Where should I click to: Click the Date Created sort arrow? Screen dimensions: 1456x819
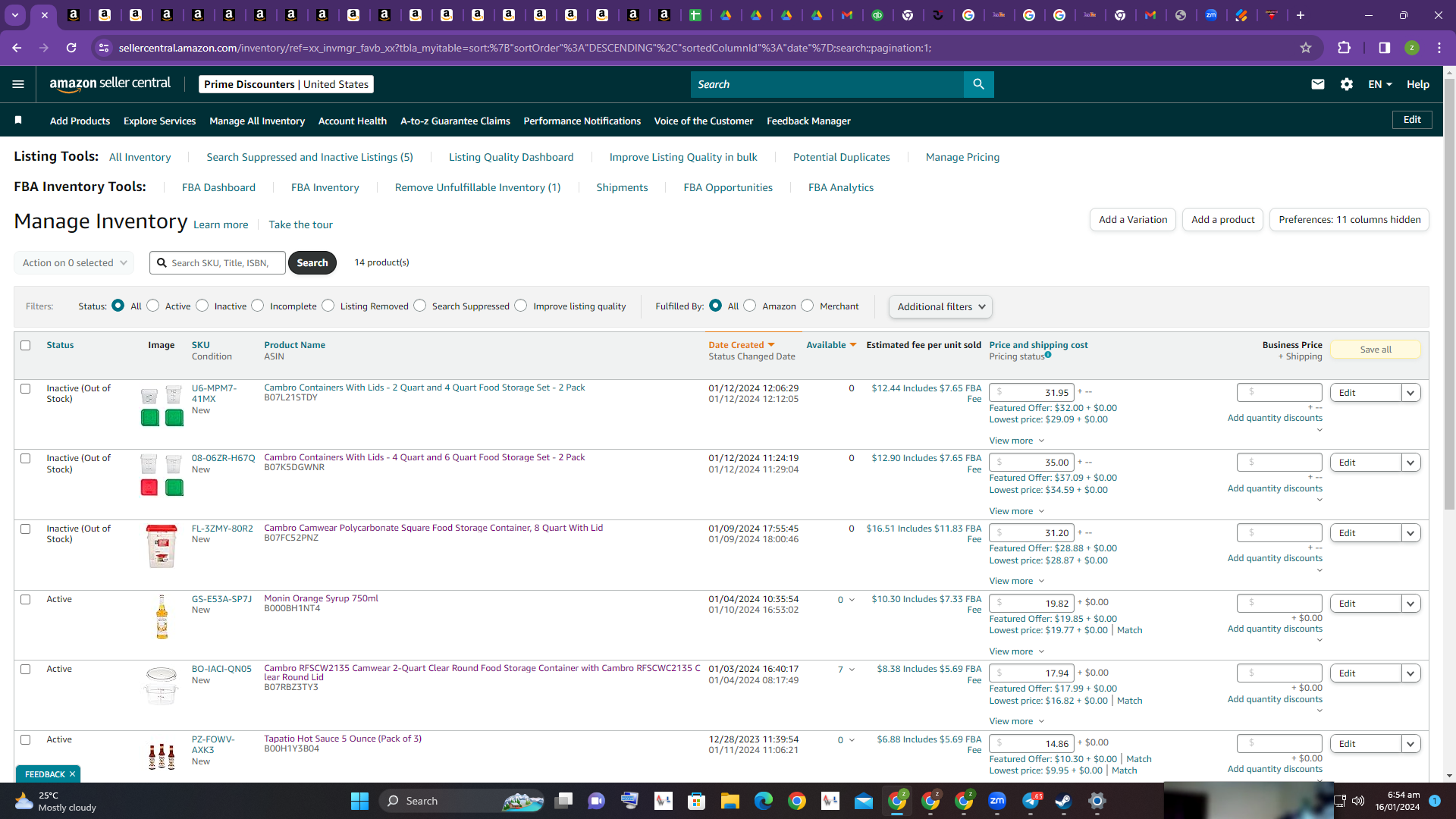771,345
